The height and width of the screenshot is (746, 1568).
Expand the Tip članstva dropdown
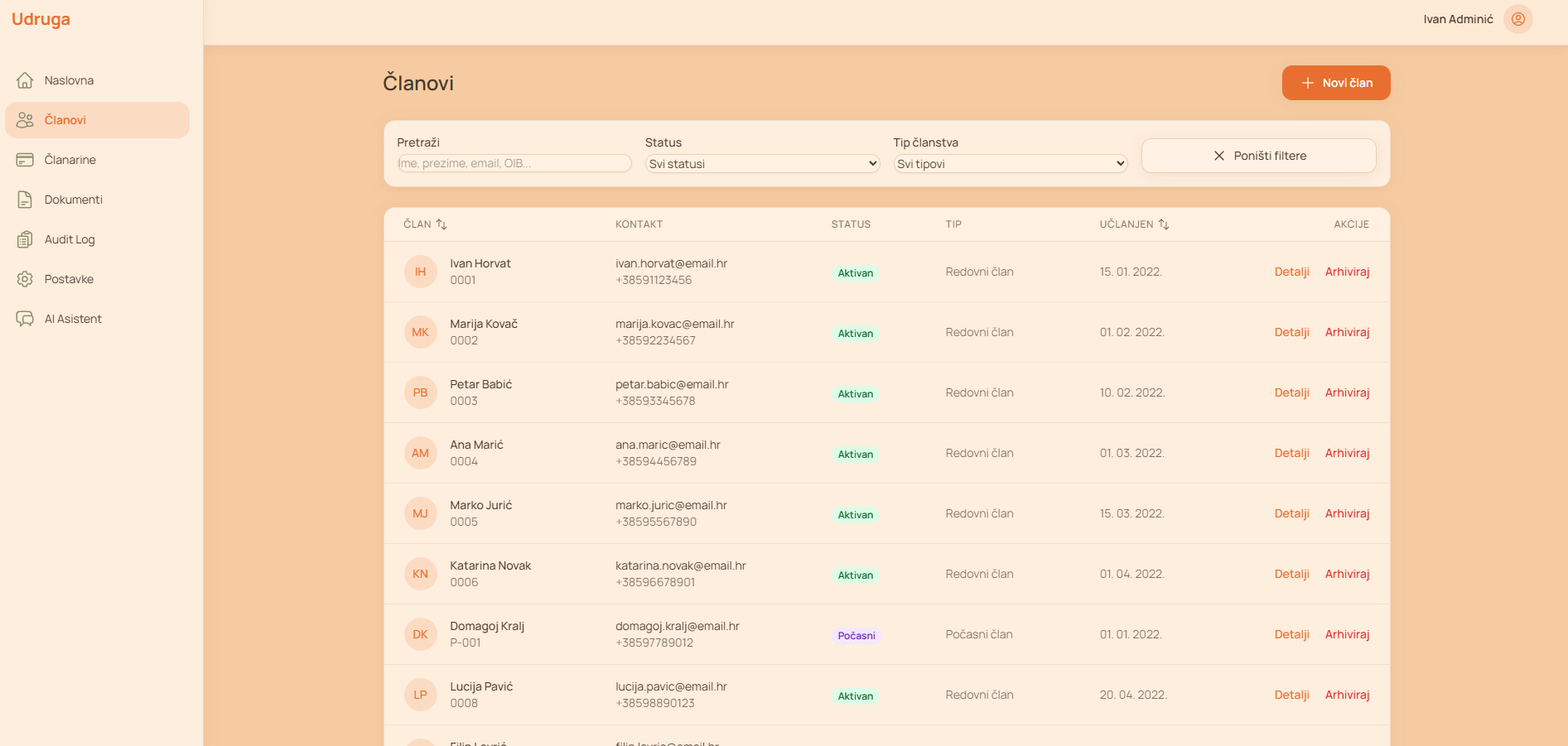(1010, 164)
